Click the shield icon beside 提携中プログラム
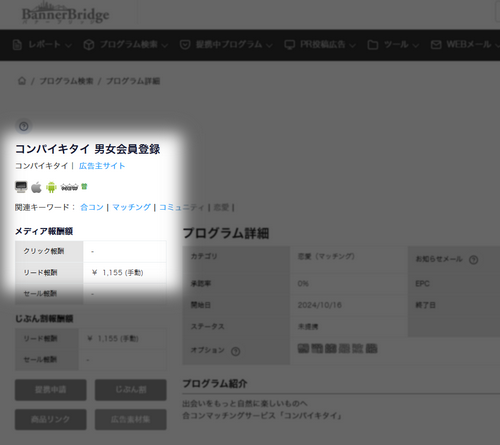The height and width of the screenshot is (445, 500). pyautogui.click(x=185, y=45)
